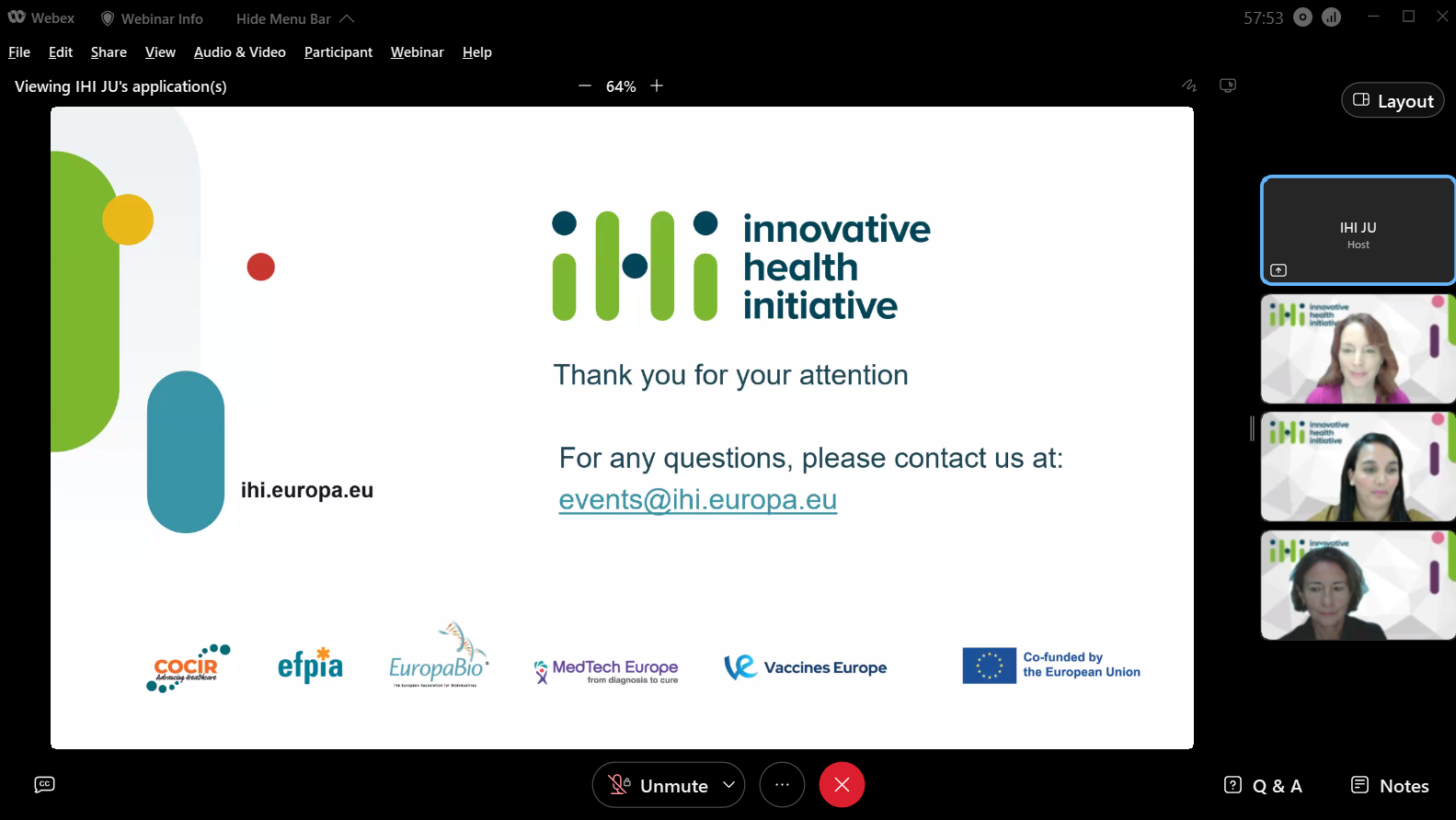Click the efpia logo on the slide

coord(310,665)
